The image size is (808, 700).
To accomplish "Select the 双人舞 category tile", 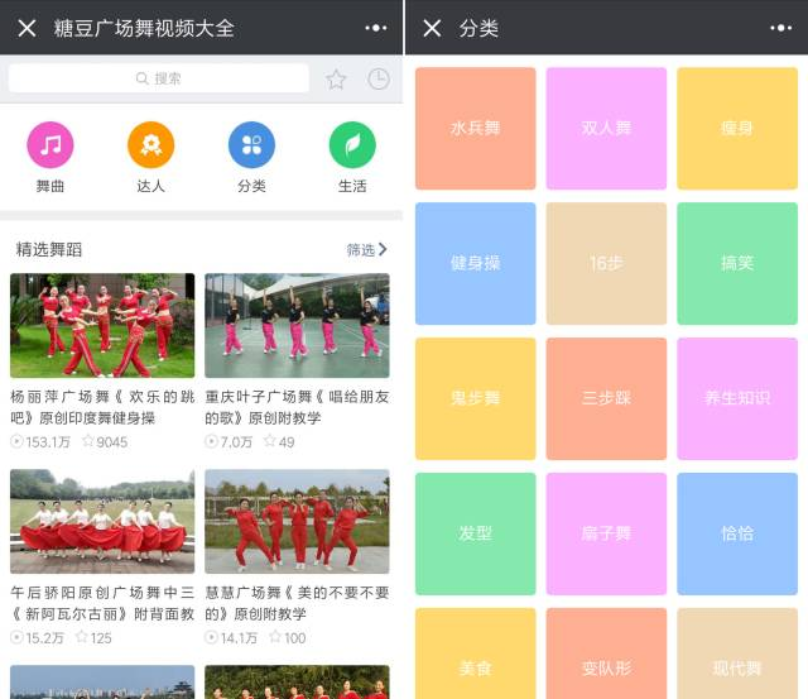I will click(x=606, y=128).
